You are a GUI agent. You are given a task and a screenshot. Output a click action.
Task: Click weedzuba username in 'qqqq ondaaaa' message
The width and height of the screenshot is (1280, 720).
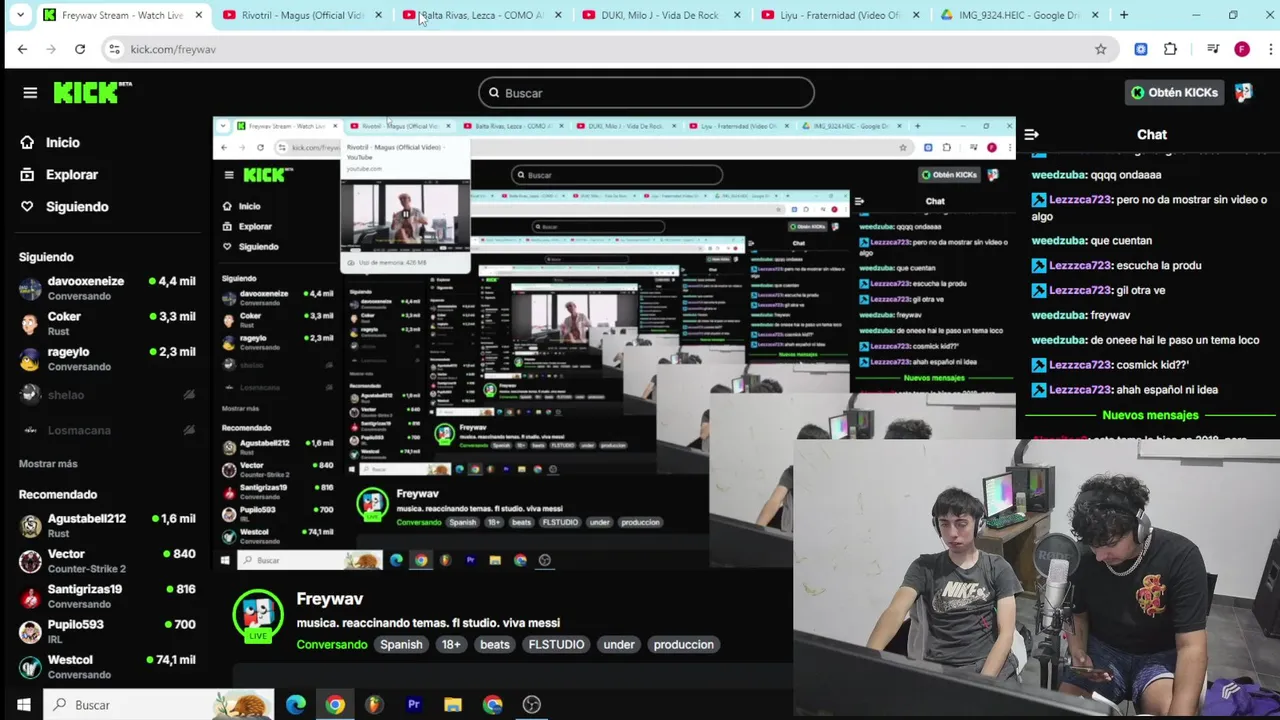[1059, 175]
